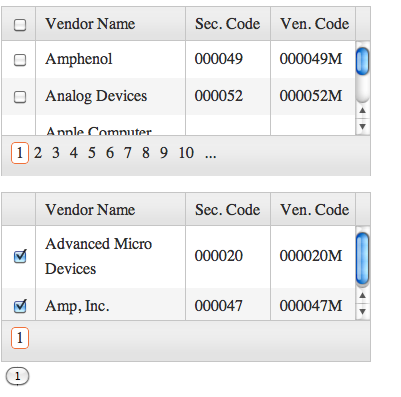The height and width of the screenshot is (397, 401).
Task: Check the Amphenol row checkbox
Action: [x=20, y=60]
